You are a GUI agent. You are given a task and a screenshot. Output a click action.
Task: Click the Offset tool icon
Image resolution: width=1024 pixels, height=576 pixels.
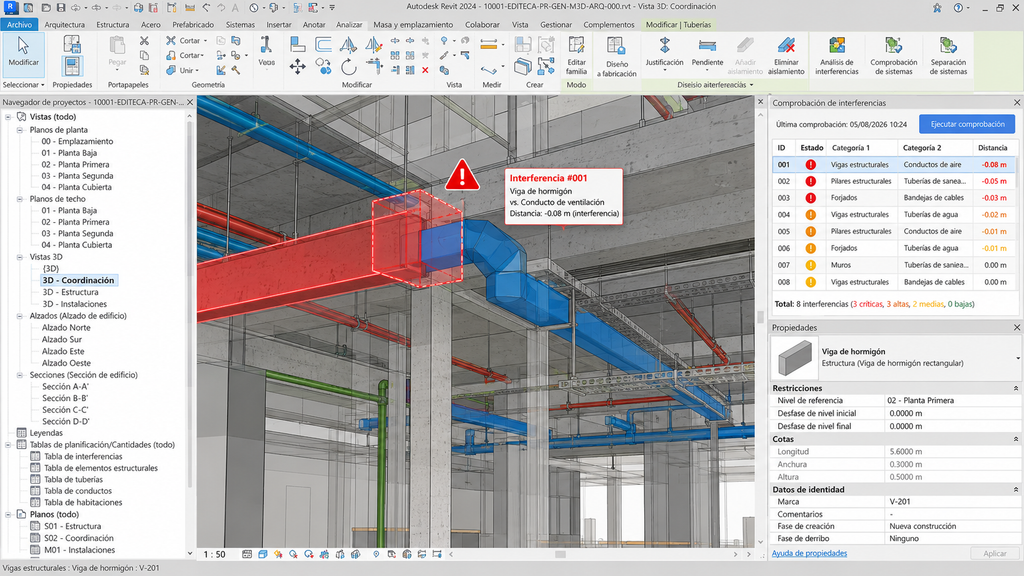pyautogui.click(x=323, y=44)
